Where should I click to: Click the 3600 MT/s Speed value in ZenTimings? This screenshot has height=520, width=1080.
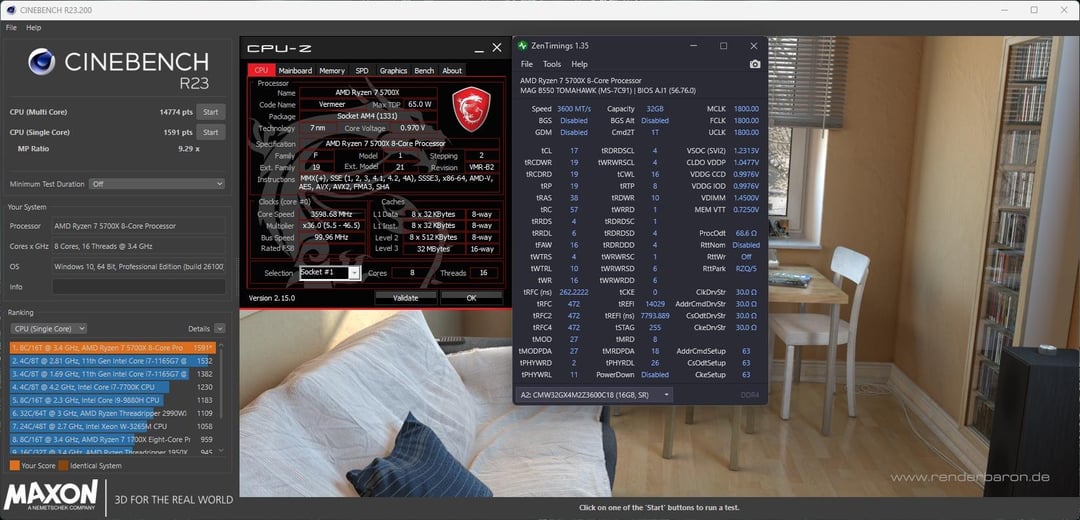pyautogui.click(x=574, y=109)
